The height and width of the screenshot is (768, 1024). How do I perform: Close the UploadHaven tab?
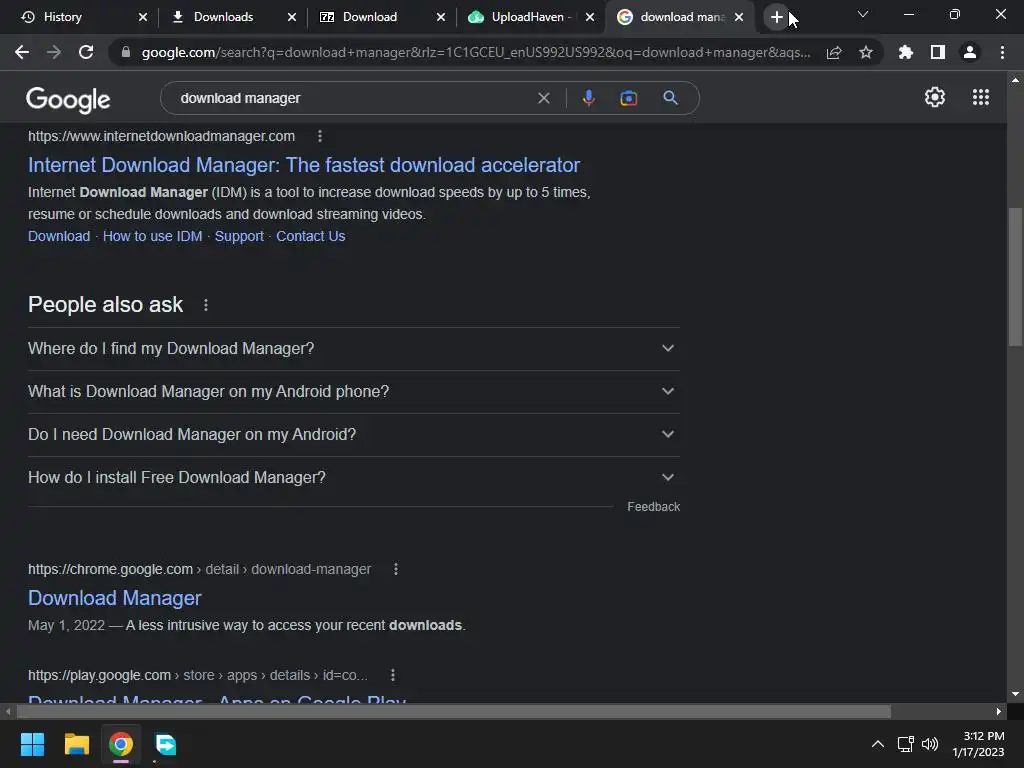pos(590,17)
